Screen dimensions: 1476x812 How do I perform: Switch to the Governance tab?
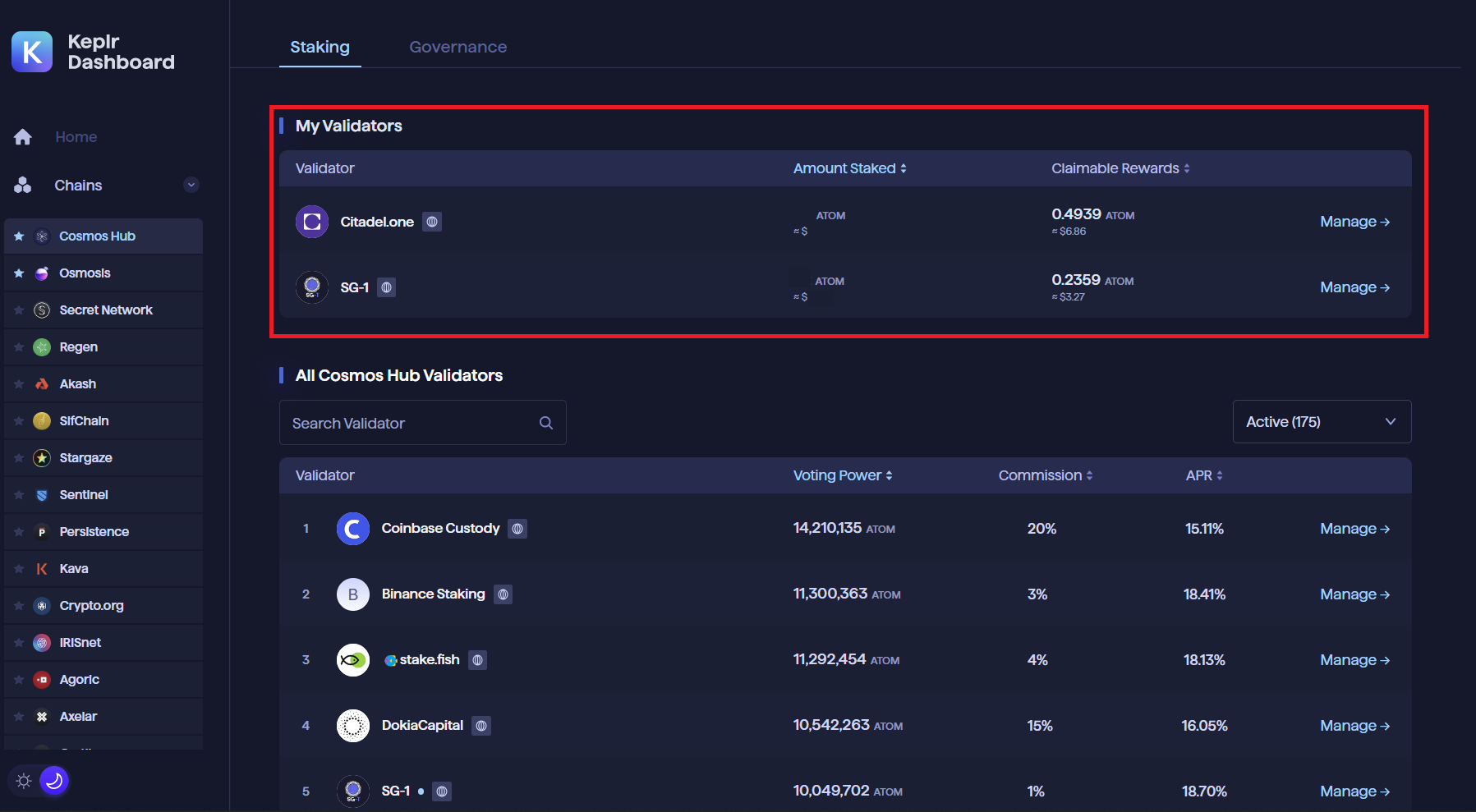point(458,47)
